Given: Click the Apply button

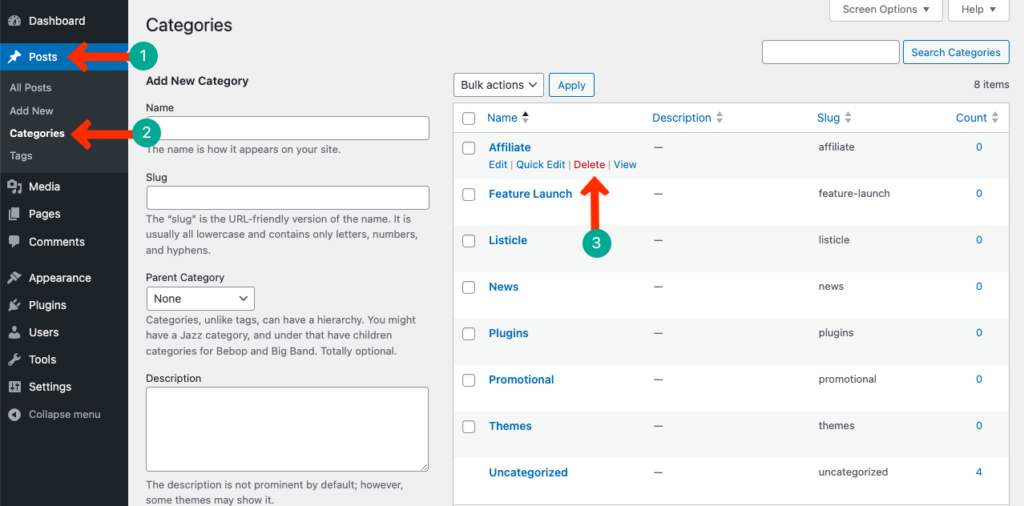Looking at the screenshot, I should [571, 85].
